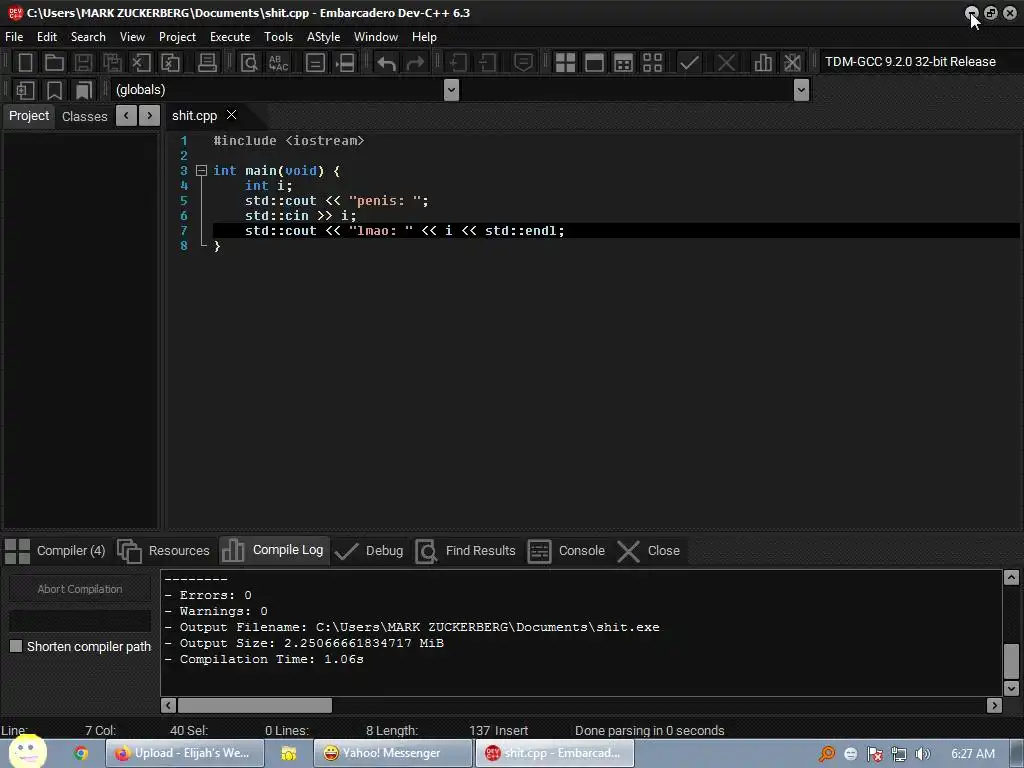Click volume speaker tray icon
Screen dimensions: 1024x768
coord(922,754)
